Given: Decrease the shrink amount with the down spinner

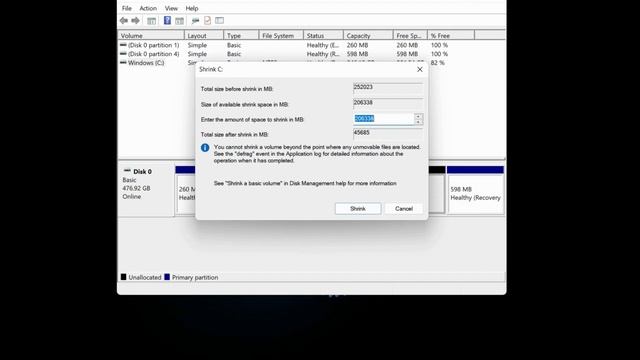Looking at the screenshot, I should (418, 122).
